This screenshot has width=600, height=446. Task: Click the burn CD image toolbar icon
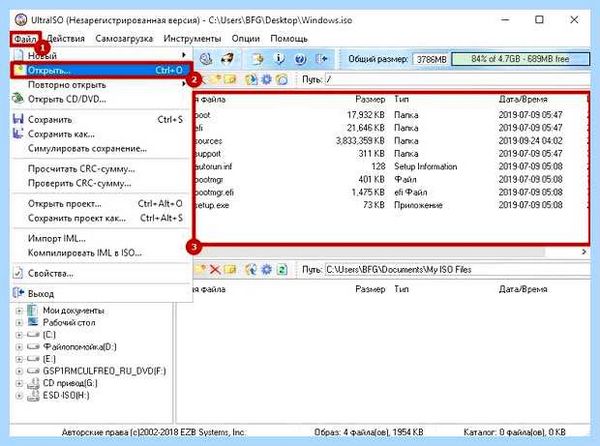(x=228, y=59)
